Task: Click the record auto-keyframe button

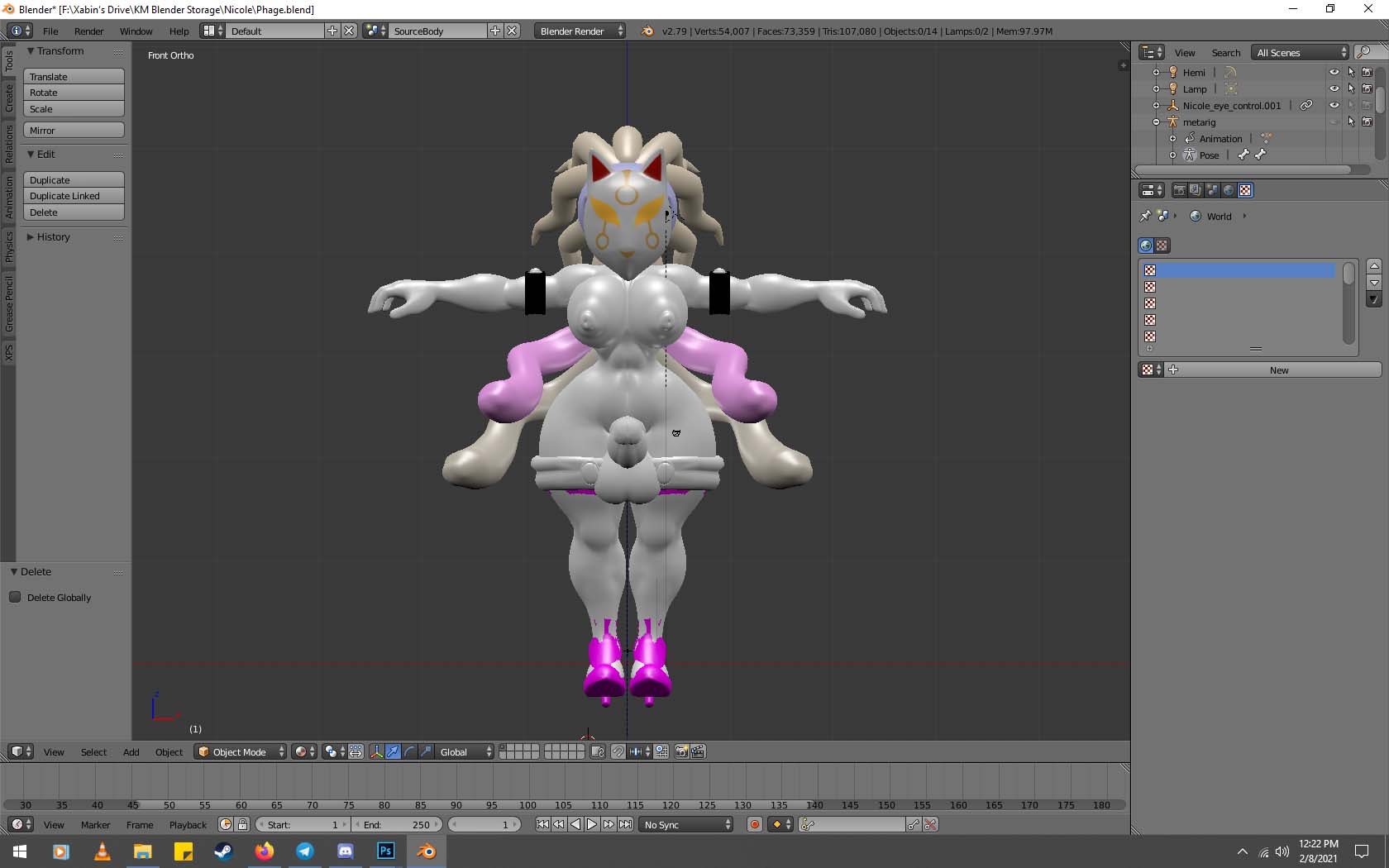Action: (x=754, y=824)
